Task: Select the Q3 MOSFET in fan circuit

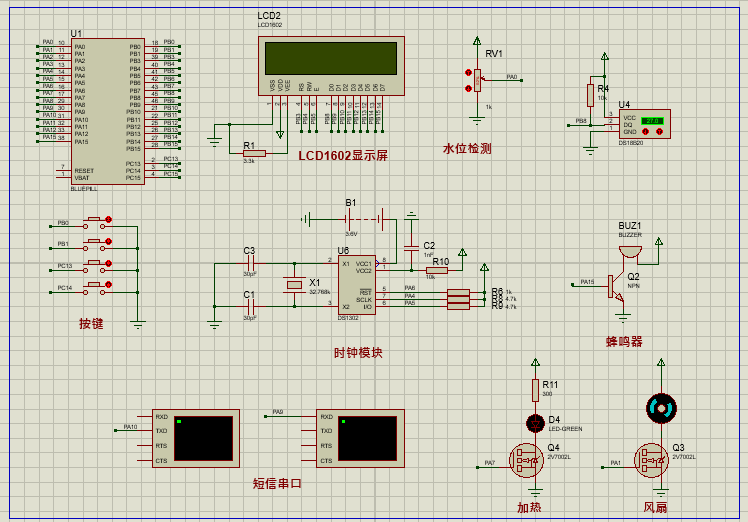Action: pos(652,460)
